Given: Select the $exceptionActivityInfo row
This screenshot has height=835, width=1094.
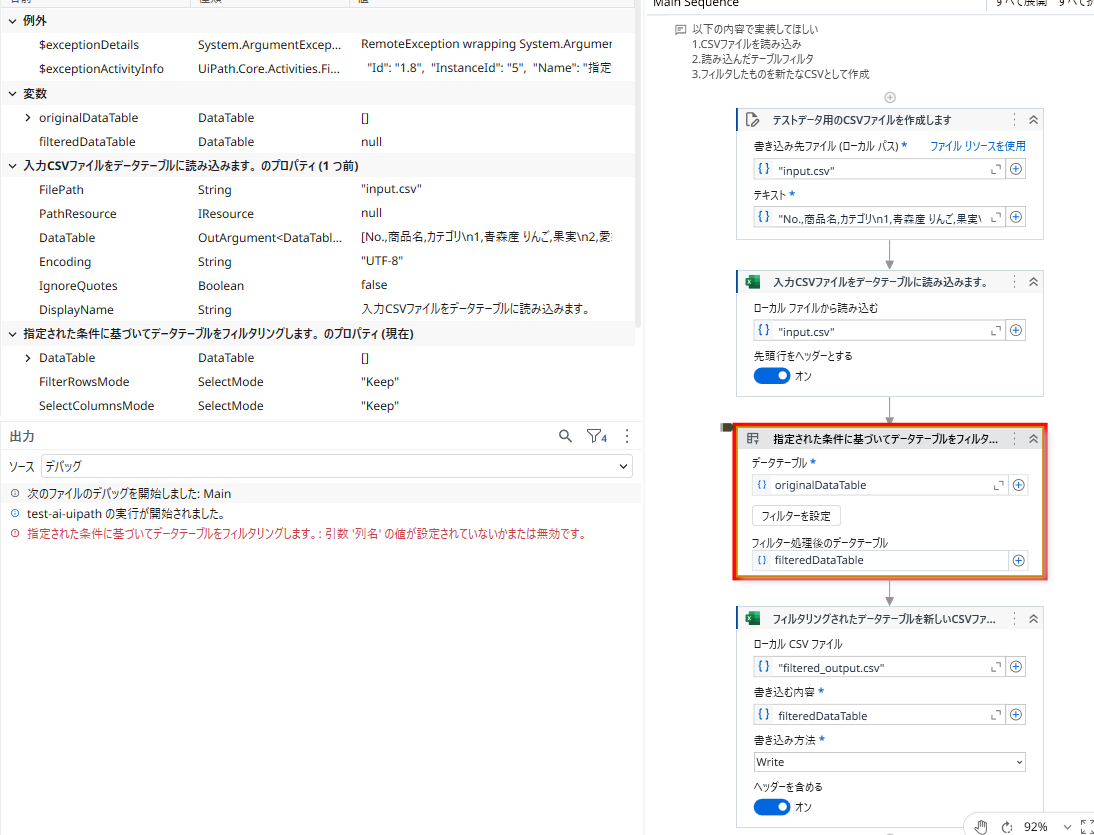Looking at the screenshot, I should 317,68.
